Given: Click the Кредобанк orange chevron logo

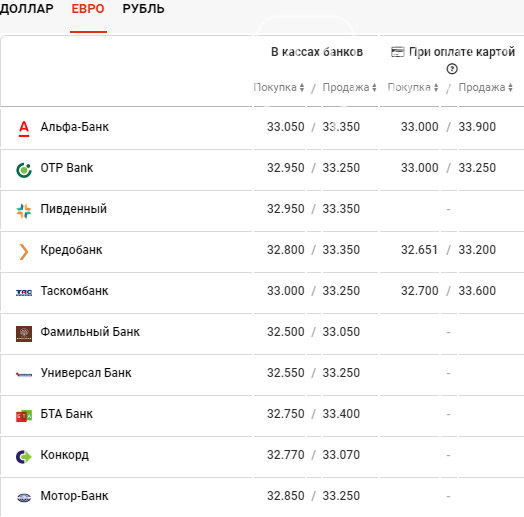Looking at the screenshot, I should point(24,252).
